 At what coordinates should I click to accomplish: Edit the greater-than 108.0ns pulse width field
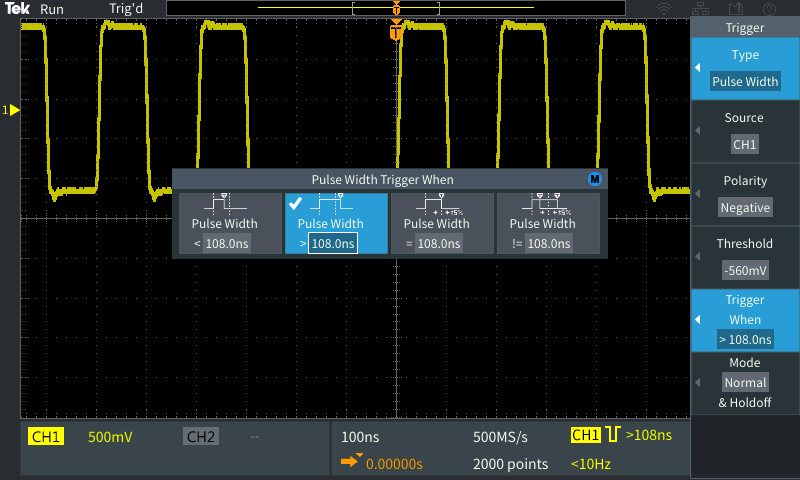(333, 243)
